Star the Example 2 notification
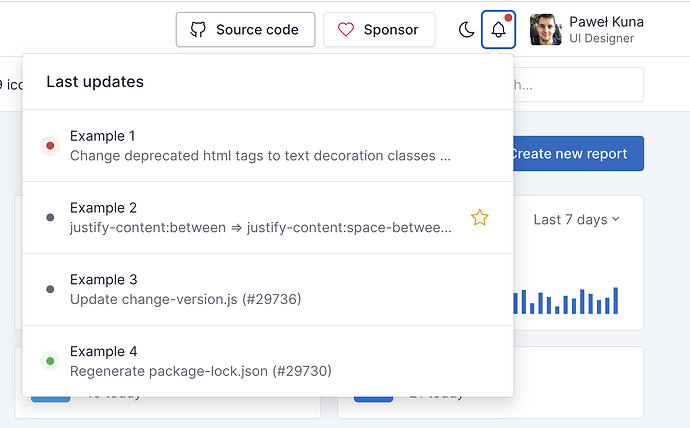The width and height of the screenshot is (690, 428). pos(480,217)
